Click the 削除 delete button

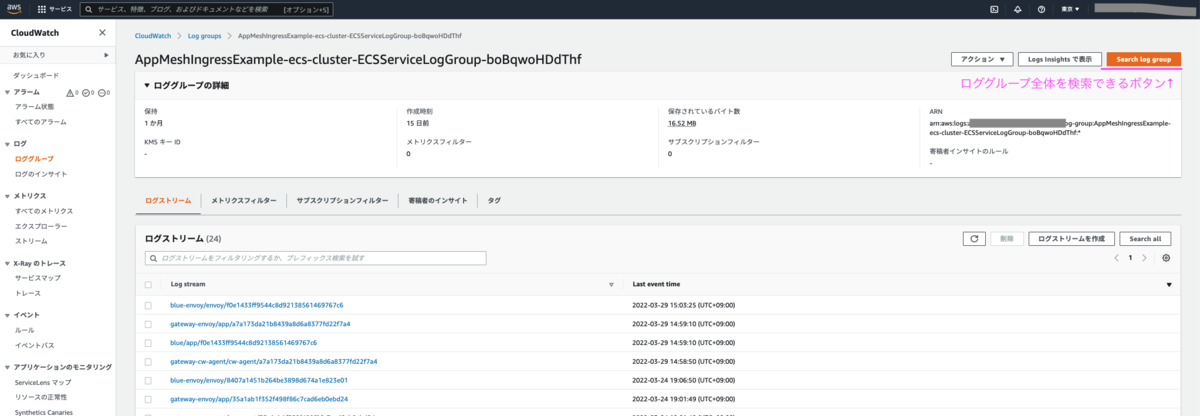tap(1006, 239)
